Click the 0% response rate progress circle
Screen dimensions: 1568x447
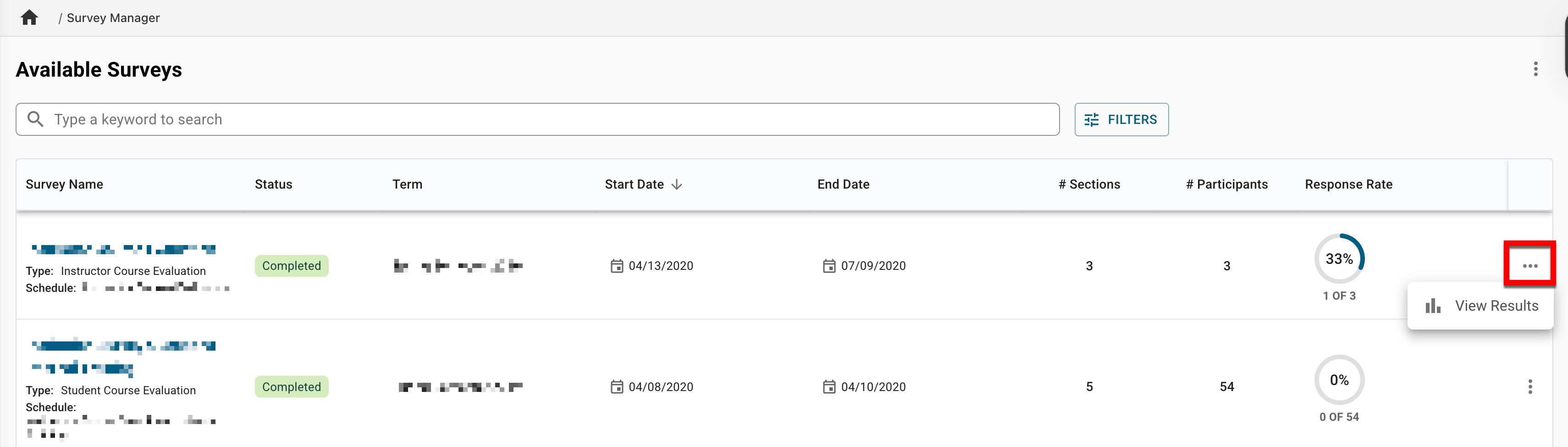[x=1339, y=380]
